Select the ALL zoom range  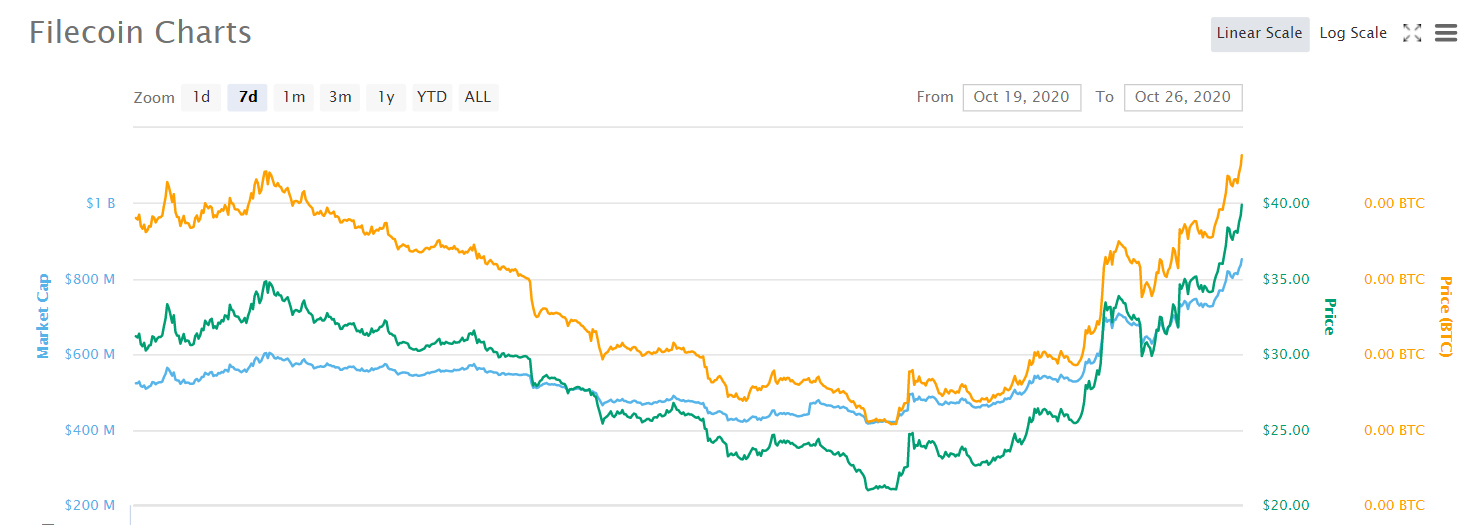(x=478, y=97)
